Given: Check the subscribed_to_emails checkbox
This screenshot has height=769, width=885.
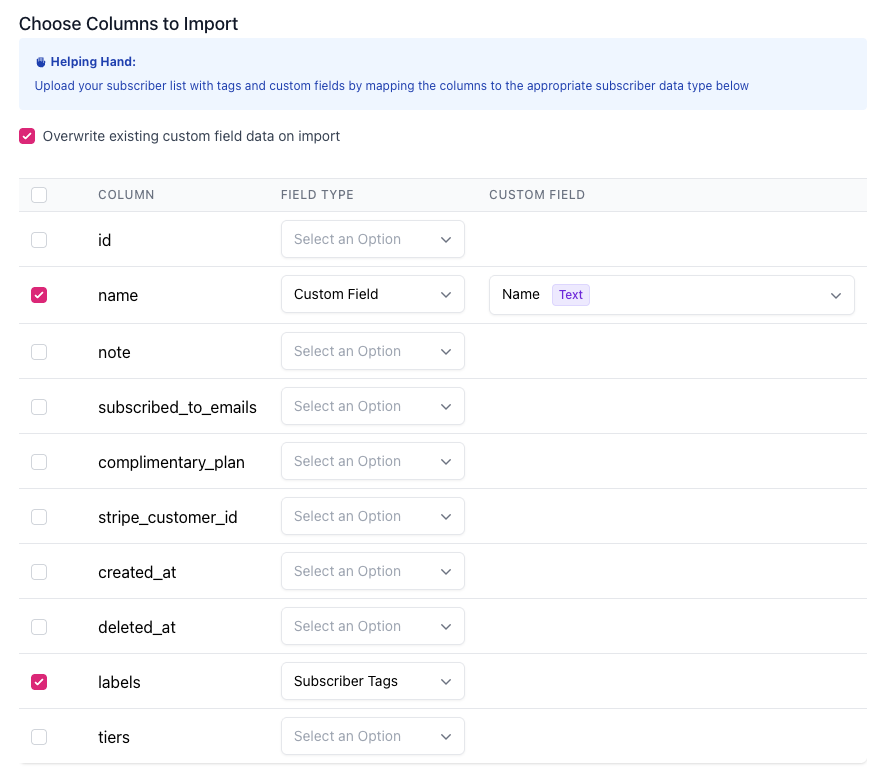Looking at the screenshot, I should tap(39, 407).
